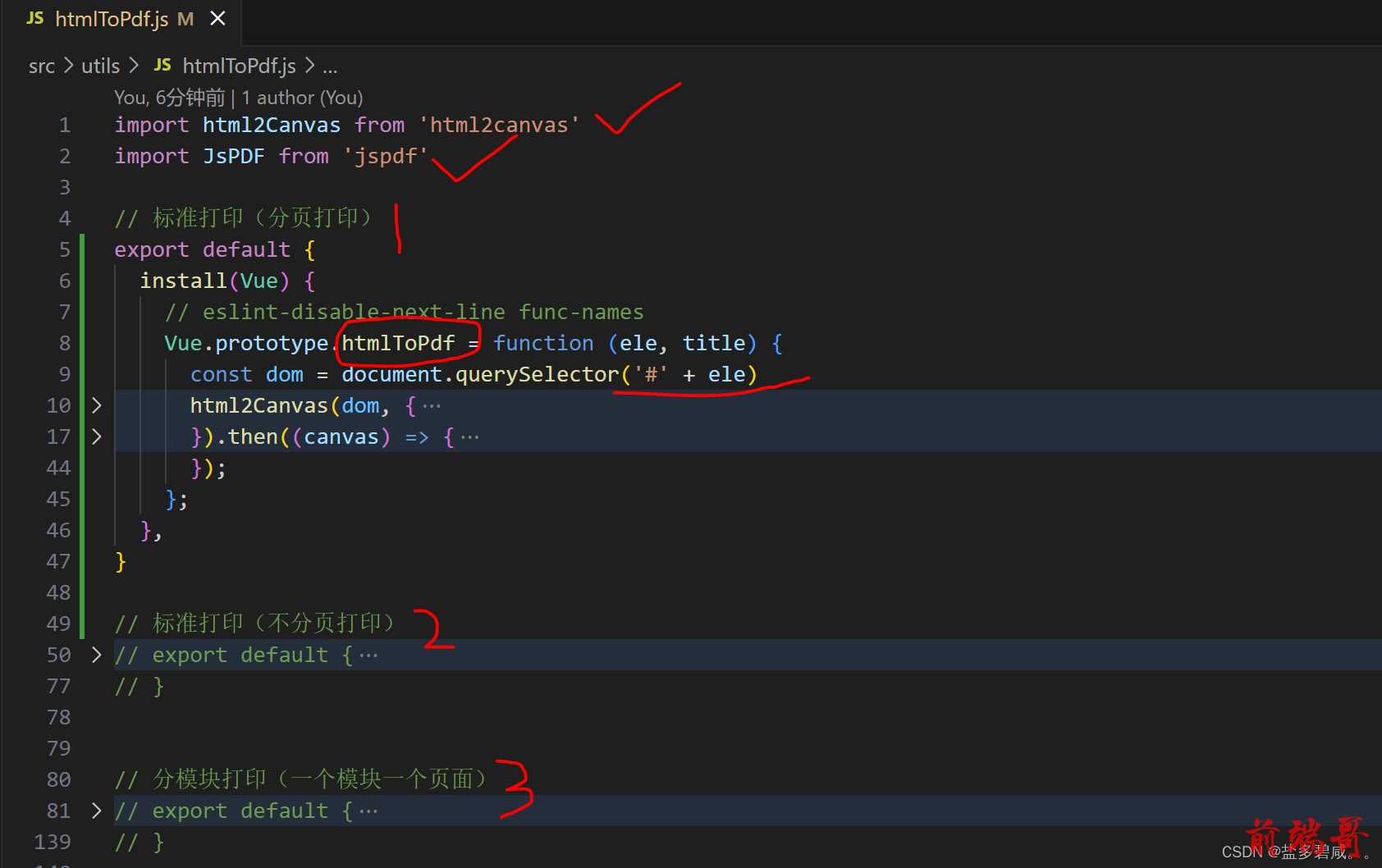Viewport: 1382px width, 868px height.
Task: Click the folded ellipsis after html2Canvas(dom, {
Action: point(432,406)
